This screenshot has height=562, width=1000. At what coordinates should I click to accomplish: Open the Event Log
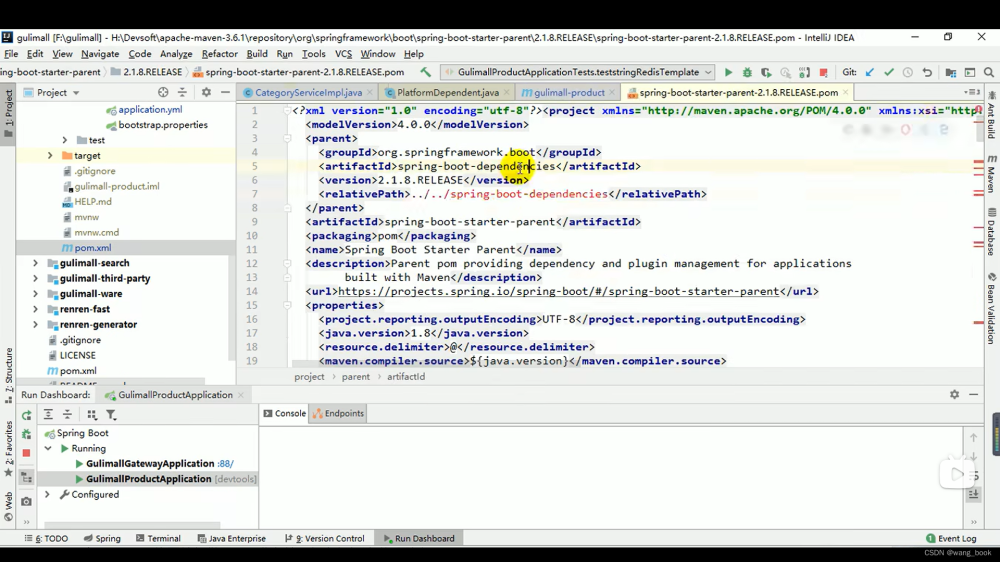(x=951, y=538)
